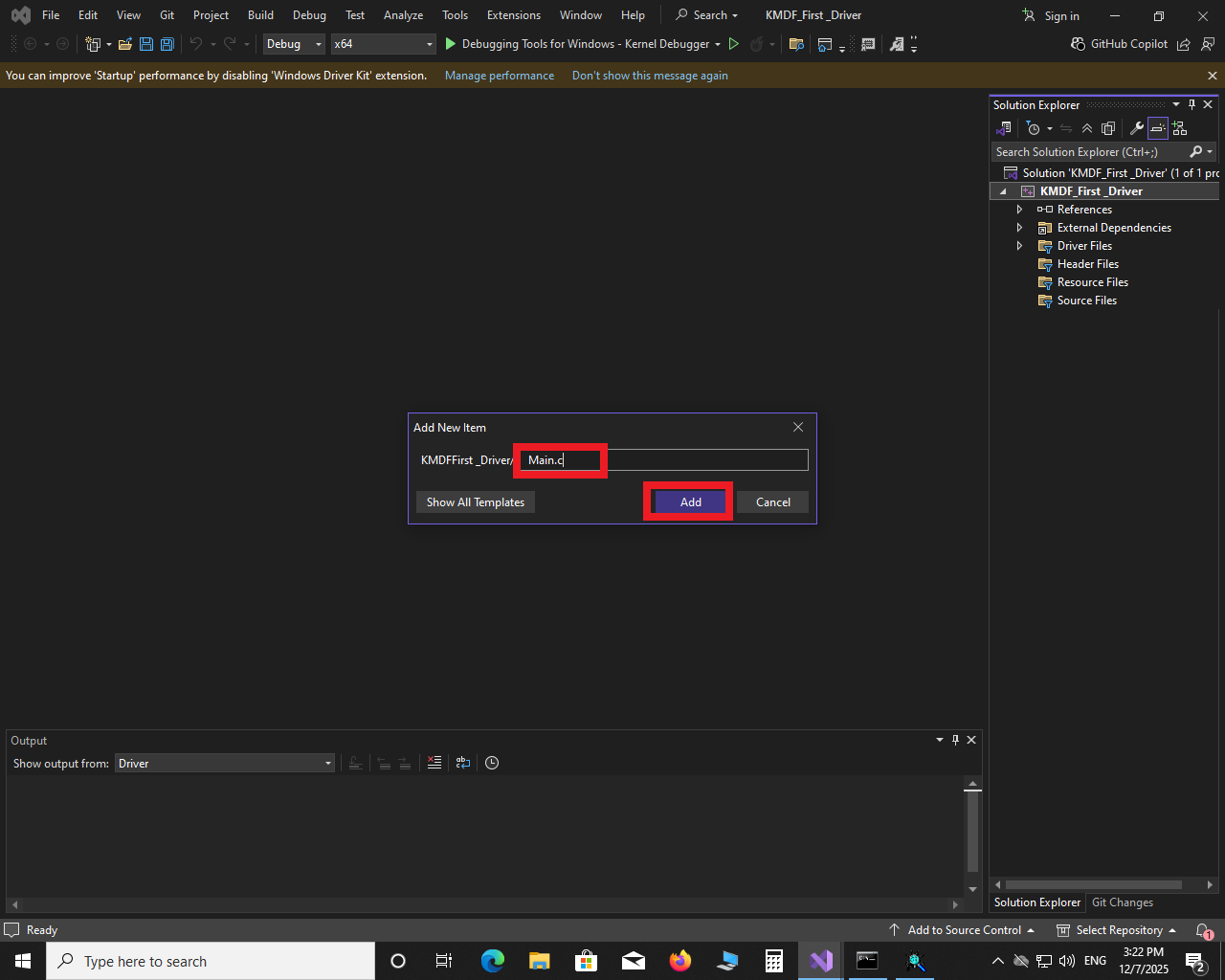Open the Debug configuration dropdown
Screen dimensions: 1225x980
[294, 44]
